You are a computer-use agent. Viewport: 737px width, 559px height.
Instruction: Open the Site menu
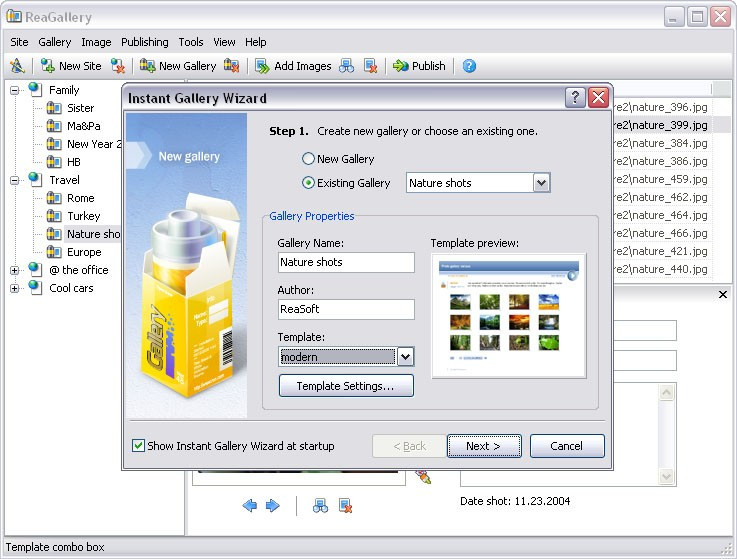[x=19, y=42]
